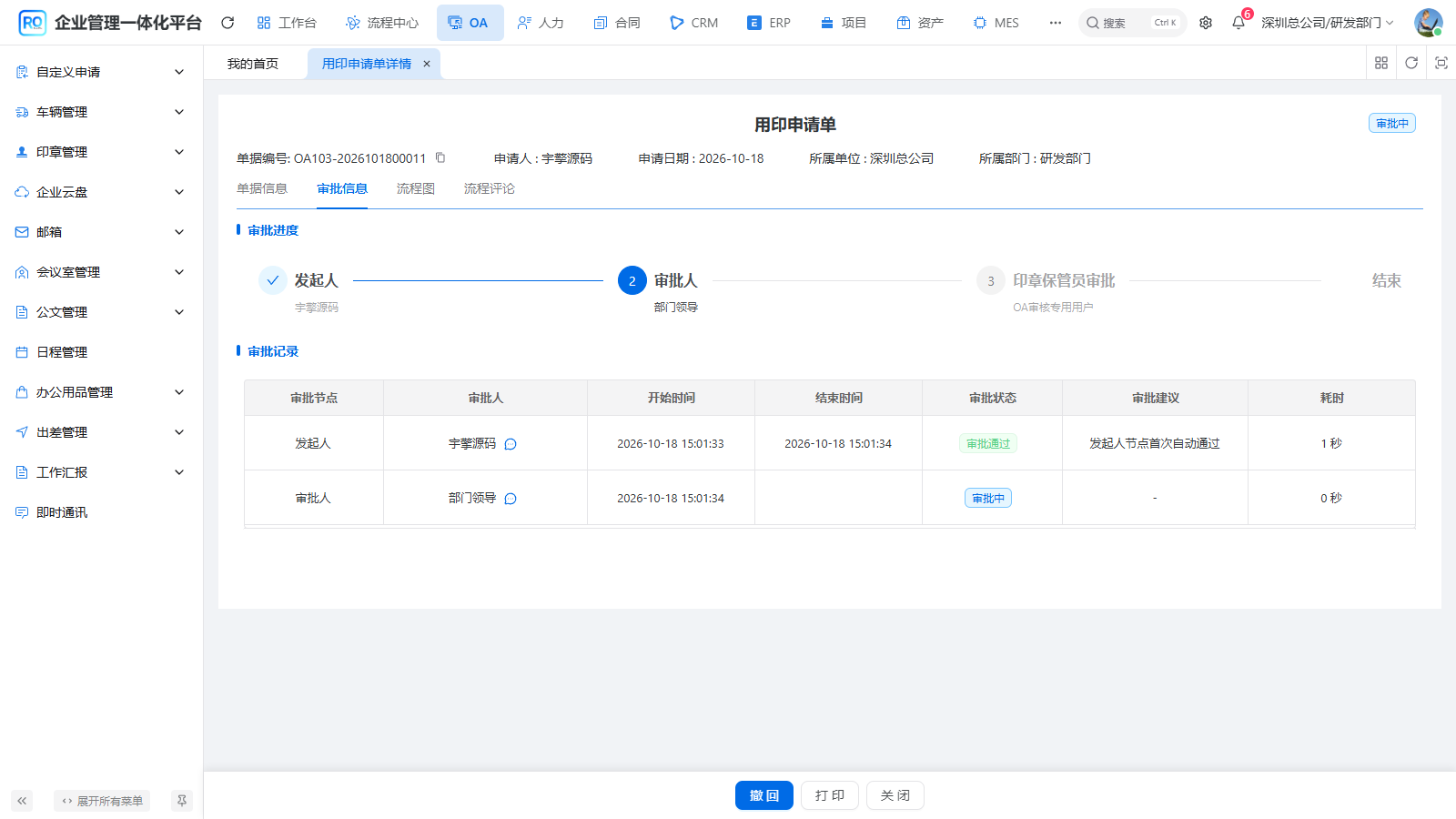Viewport: 1456px width, 819px height.
Task: Open comment icon next to 宇擎源码
Action: [511, 444]
